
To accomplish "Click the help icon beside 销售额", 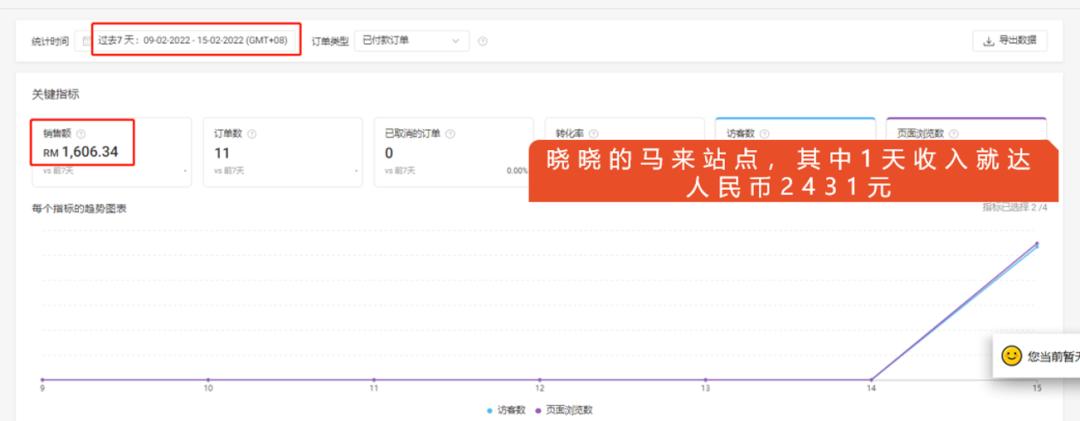I will (x=81, y=134).
